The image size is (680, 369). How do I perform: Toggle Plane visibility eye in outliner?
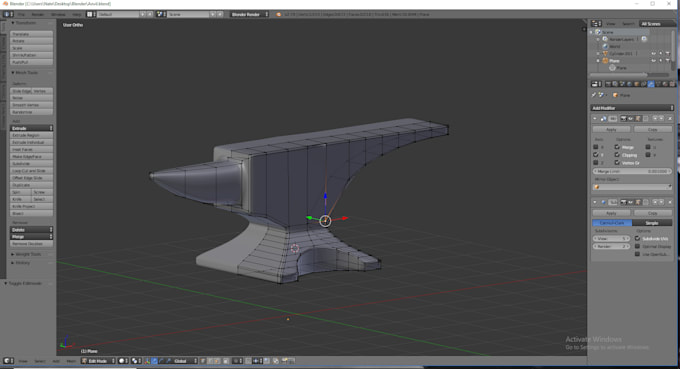[x=653, y=61]
